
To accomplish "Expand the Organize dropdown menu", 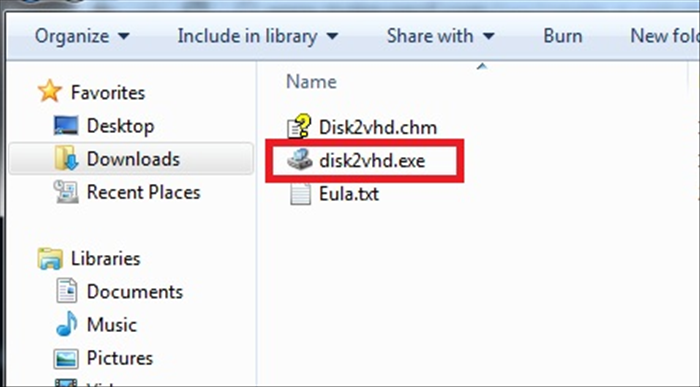I will pos(82,36).
